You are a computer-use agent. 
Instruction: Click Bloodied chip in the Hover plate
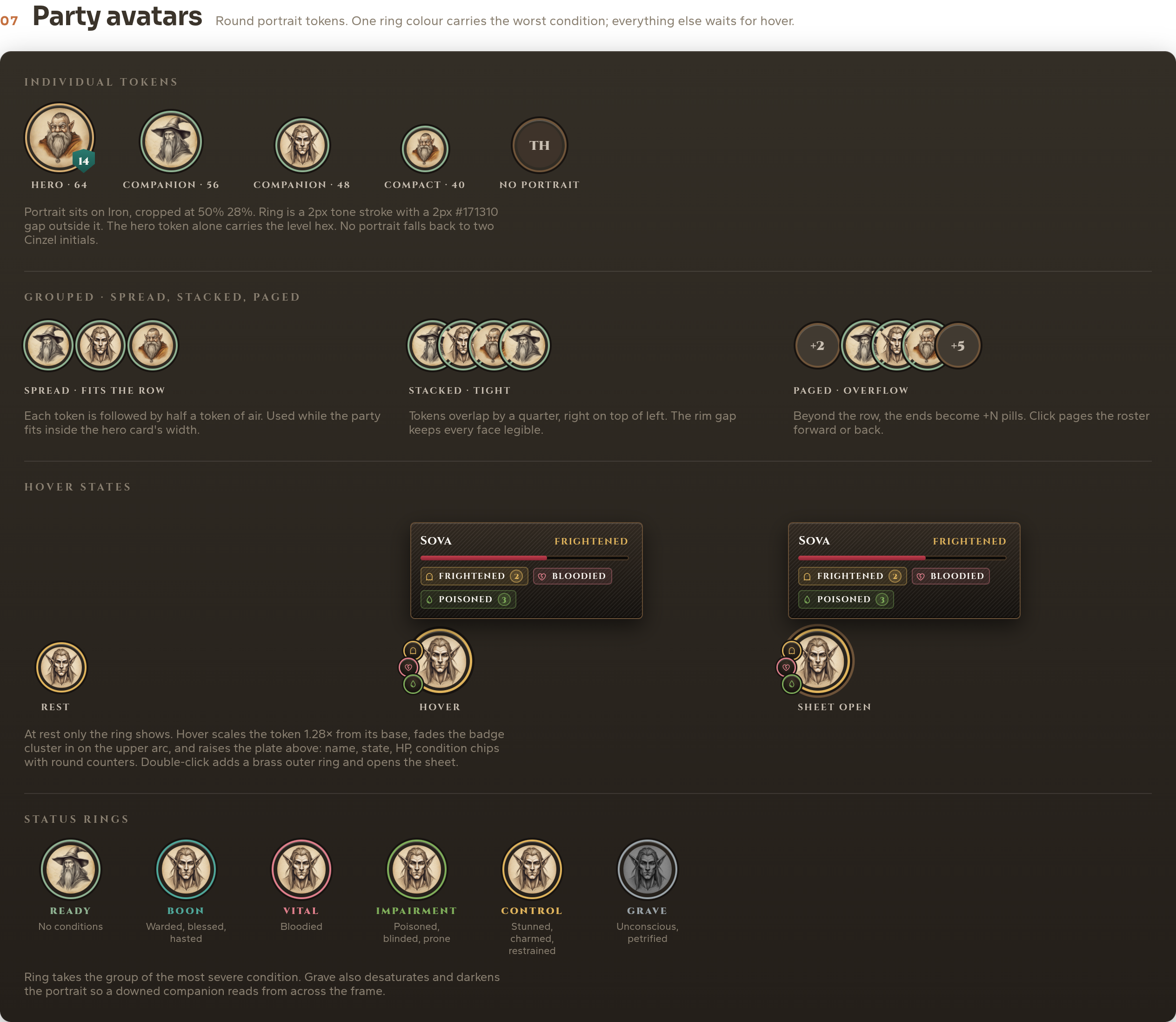point(572,576)
